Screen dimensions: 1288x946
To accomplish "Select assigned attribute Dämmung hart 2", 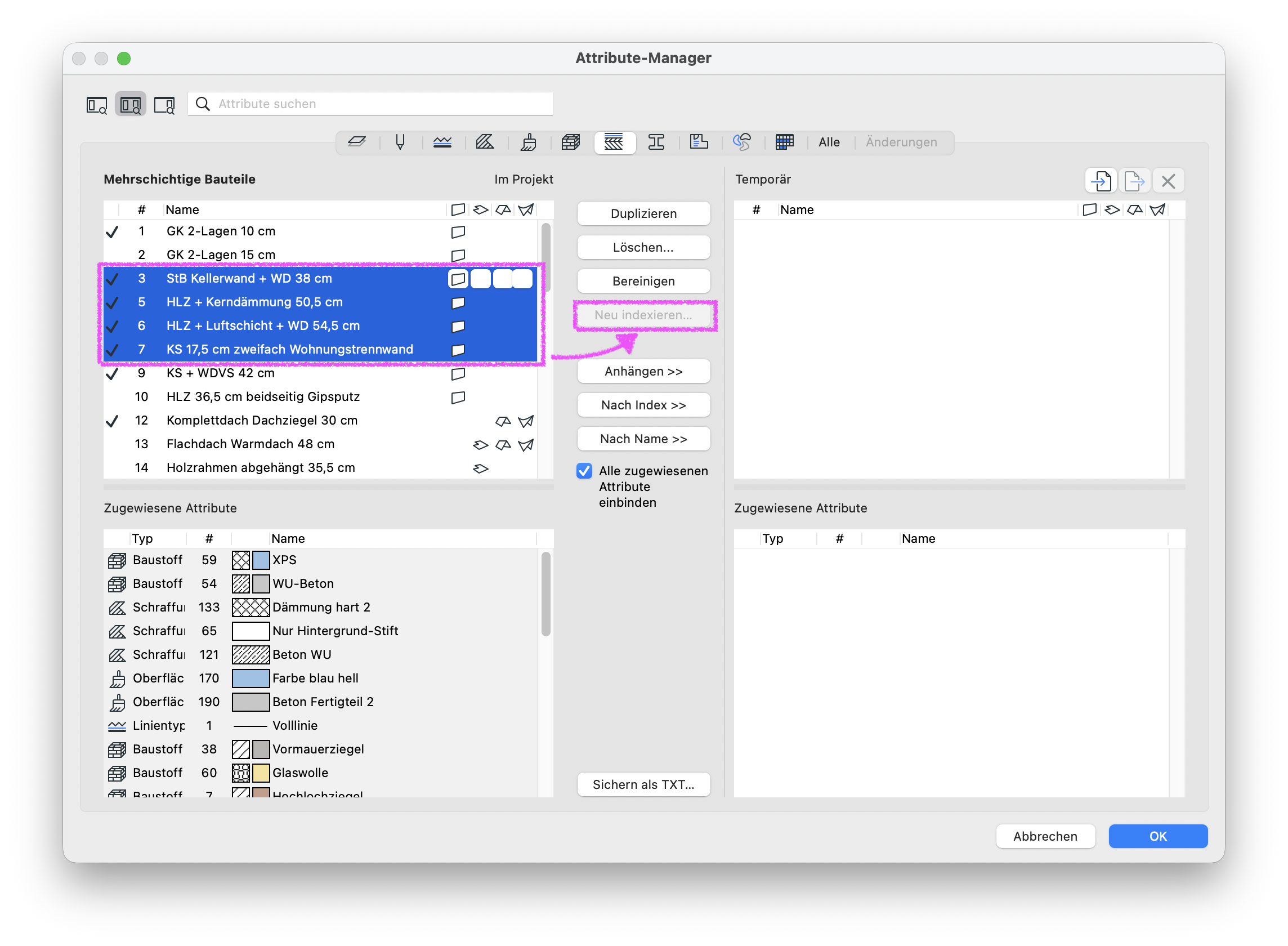I will click(x=320, y=607).
